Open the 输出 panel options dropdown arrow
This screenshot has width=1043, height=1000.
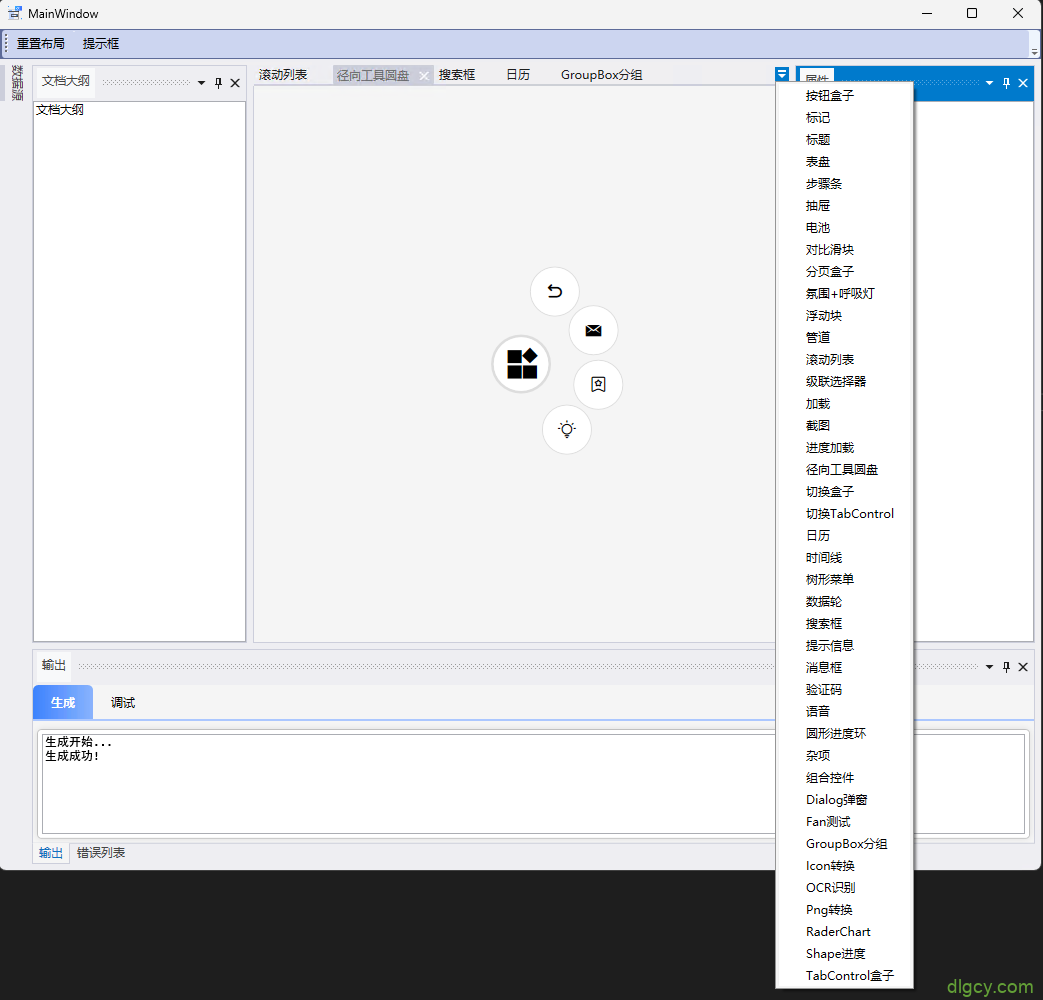point(990,667)
